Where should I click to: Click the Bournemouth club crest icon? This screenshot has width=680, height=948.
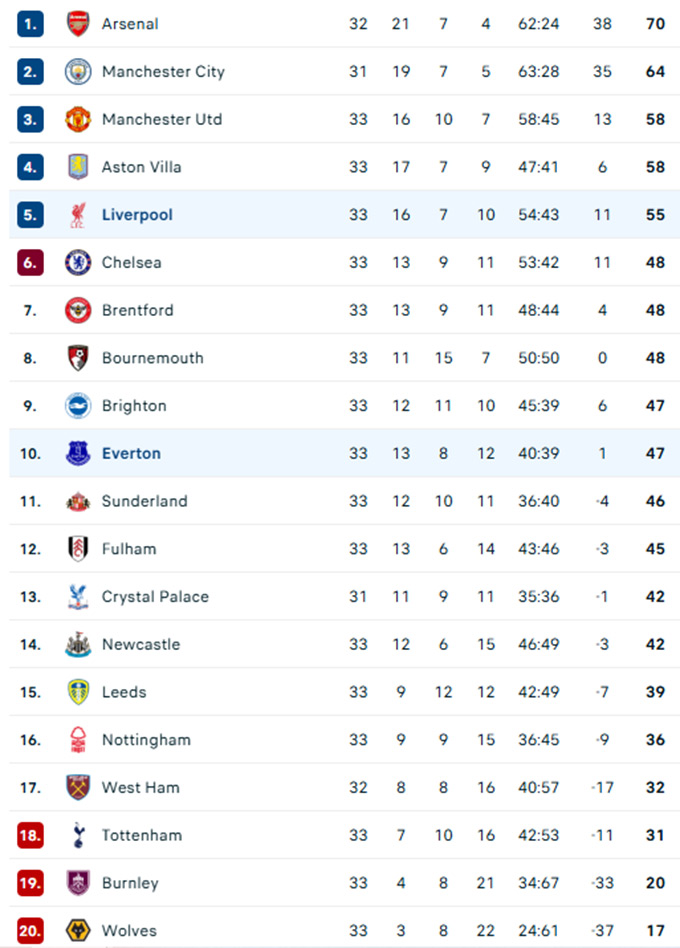click(x=78, y=358)
